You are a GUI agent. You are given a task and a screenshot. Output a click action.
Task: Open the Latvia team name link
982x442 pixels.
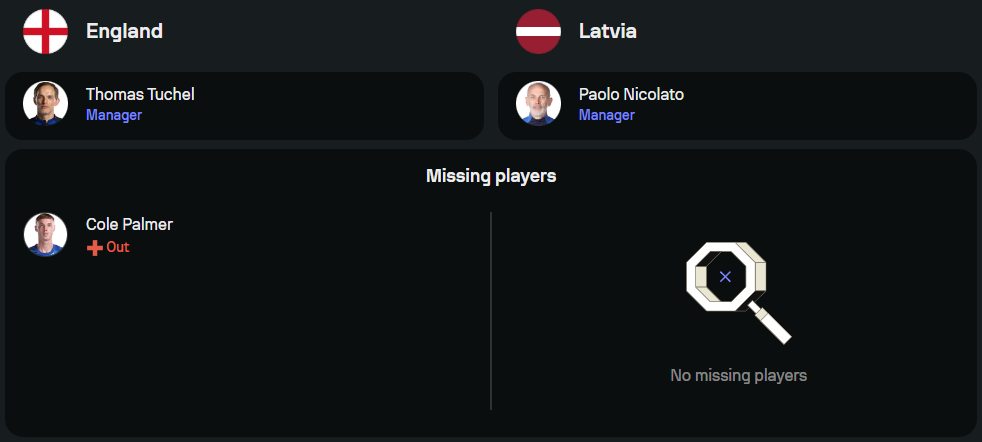tap(607, 31)
